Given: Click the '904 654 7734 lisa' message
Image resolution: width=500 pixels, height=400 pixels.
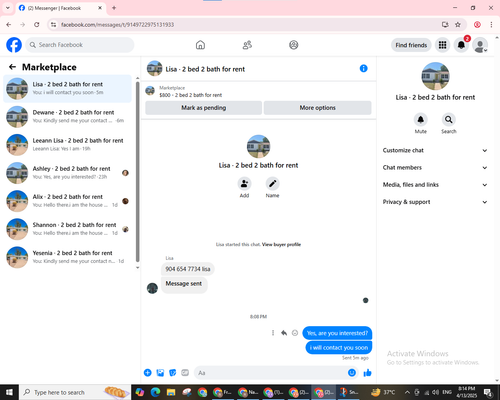Looking at the screenshot, I should pyautogui.click(x=188, y=269).
